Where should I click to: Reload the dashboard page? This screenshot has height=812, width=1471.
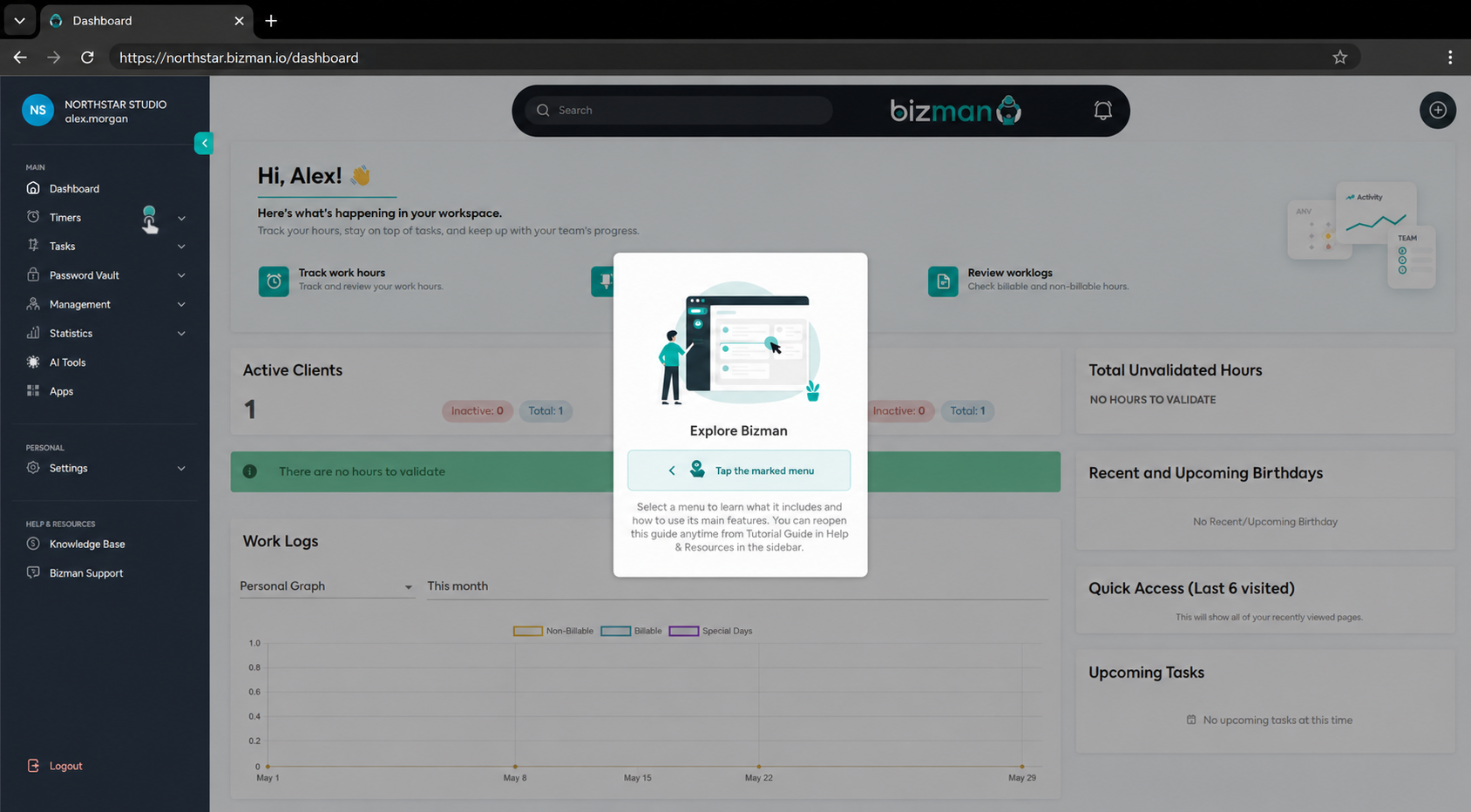coord(87,58)
